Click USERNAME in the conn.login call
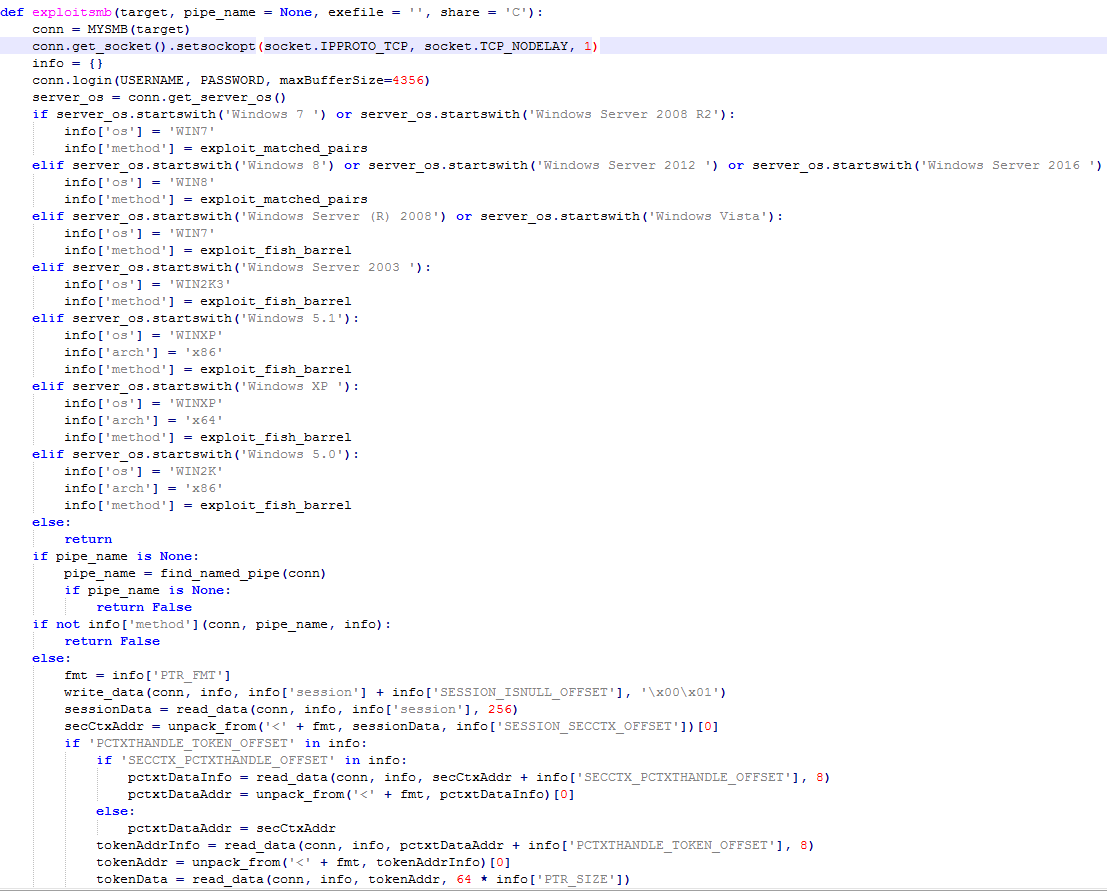The width and height of the screenshot is (1107, 891). (152, 80)
